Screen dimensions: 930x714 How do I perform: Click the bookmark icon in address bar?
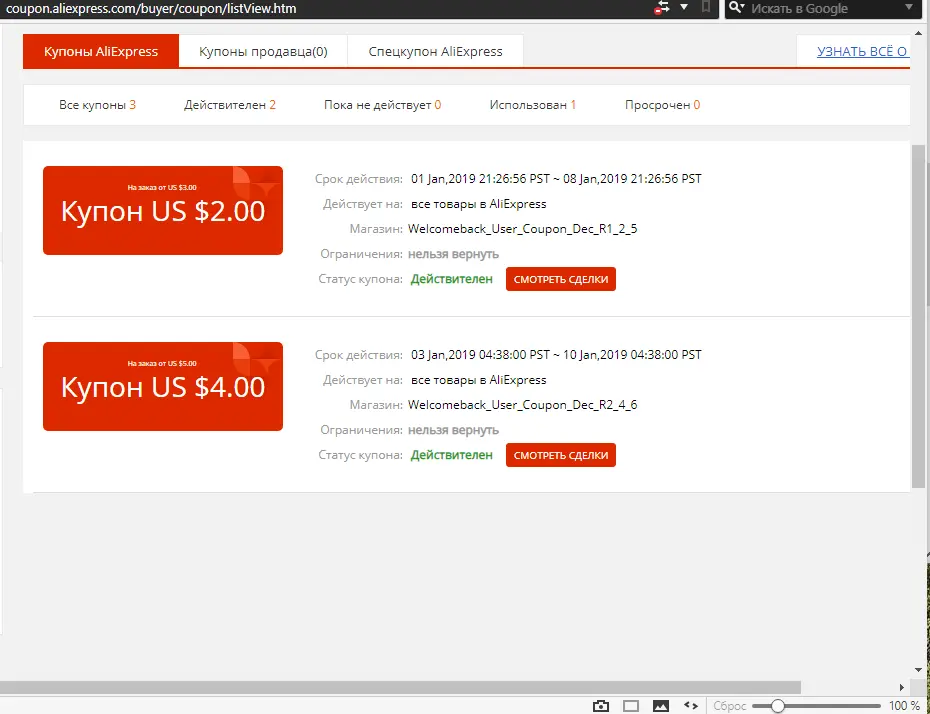(706, 7)
